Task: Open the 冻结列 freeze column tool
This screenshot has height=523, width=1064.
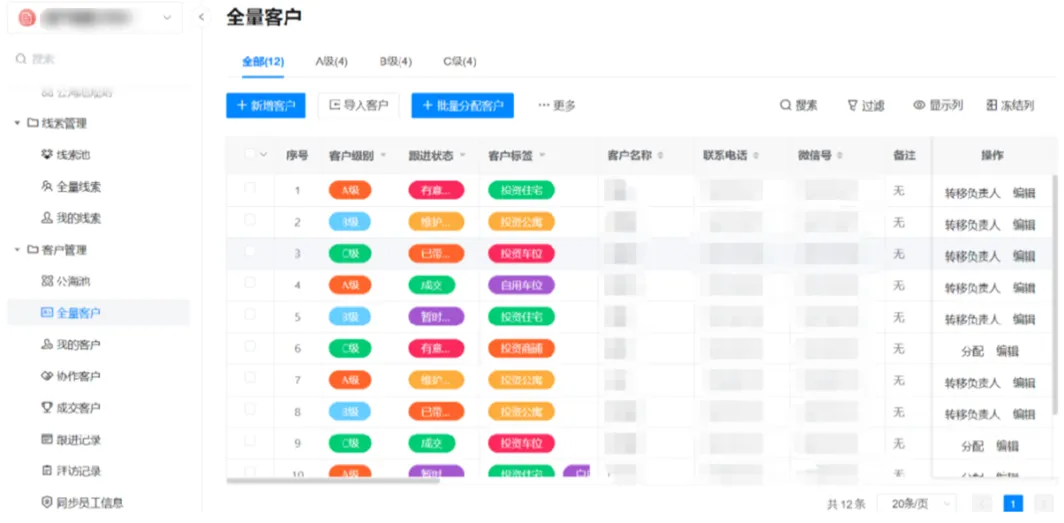Action: [1010, 105]
